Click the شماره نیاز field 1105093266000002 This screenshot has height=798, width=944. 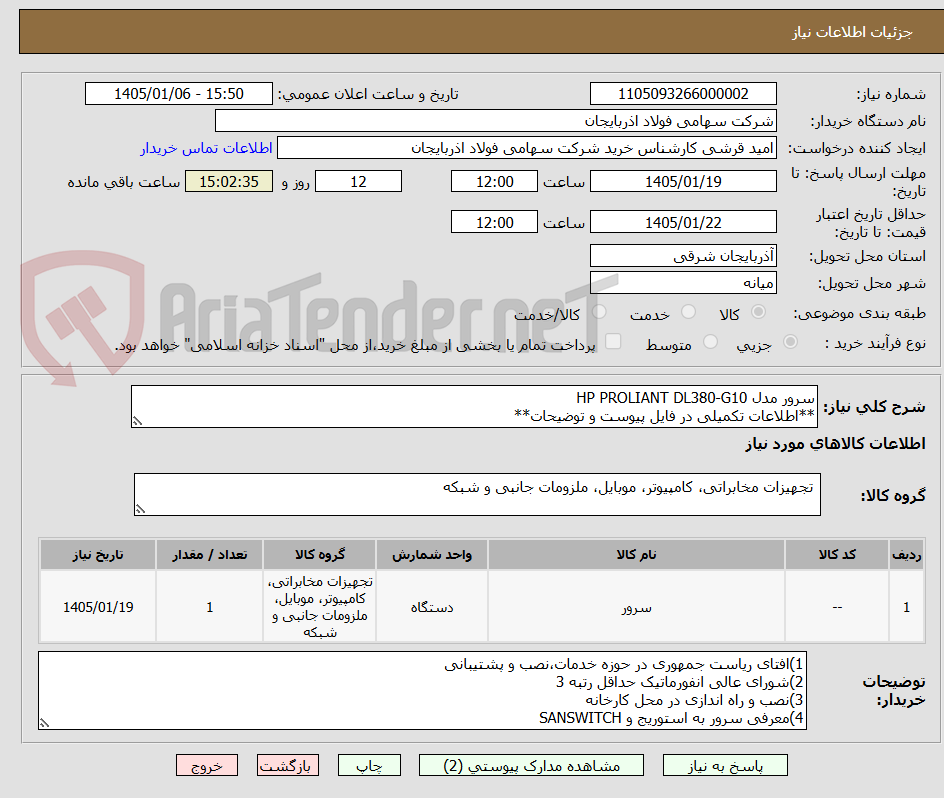(683, 94)
